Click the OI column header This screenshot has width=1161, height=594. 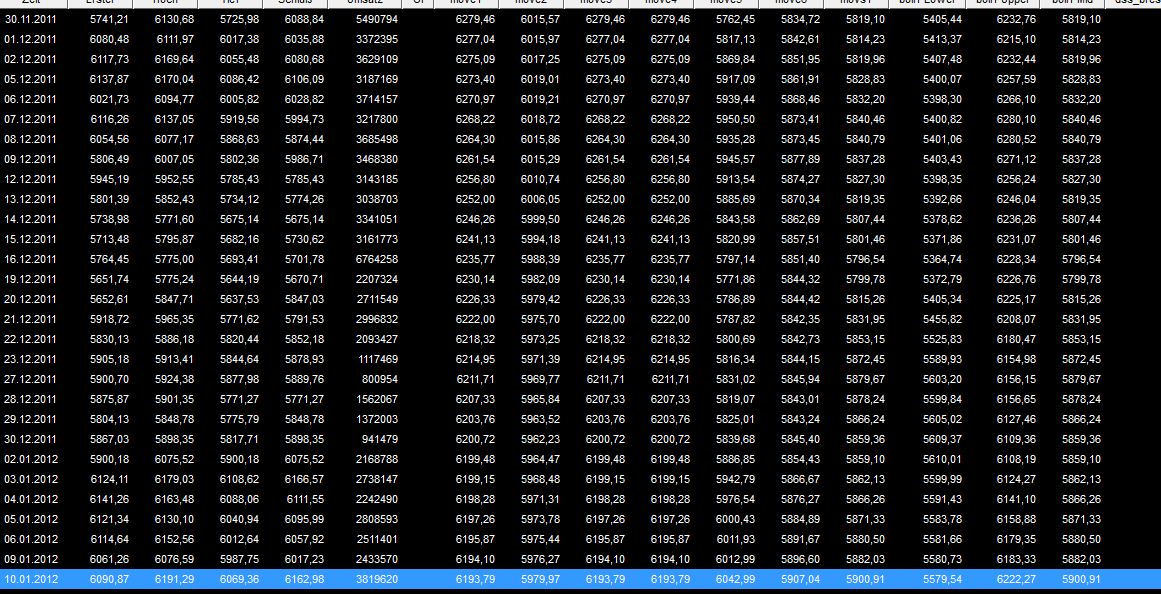tap(418, 5)
